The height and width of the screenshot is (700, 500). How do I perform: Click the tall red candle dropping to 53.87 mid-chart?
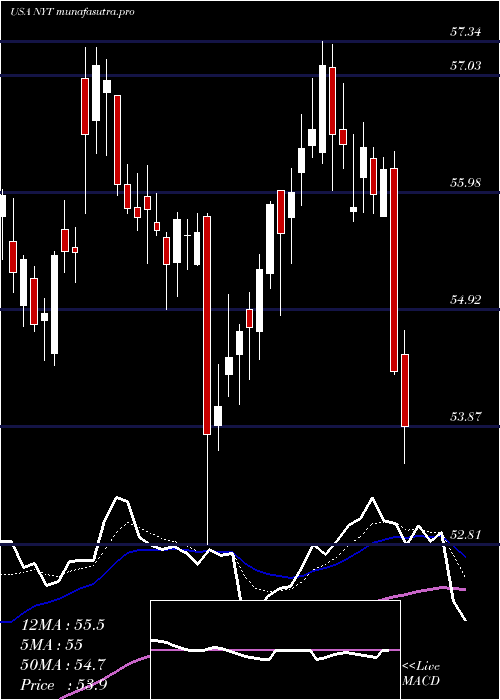(207, 325)
